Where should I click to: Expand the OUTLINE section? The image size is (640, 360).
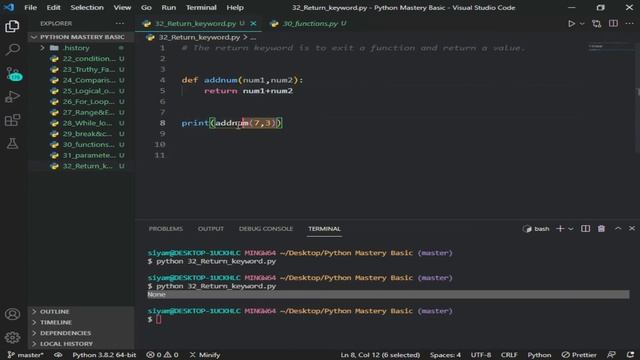(x=82, y=312)
